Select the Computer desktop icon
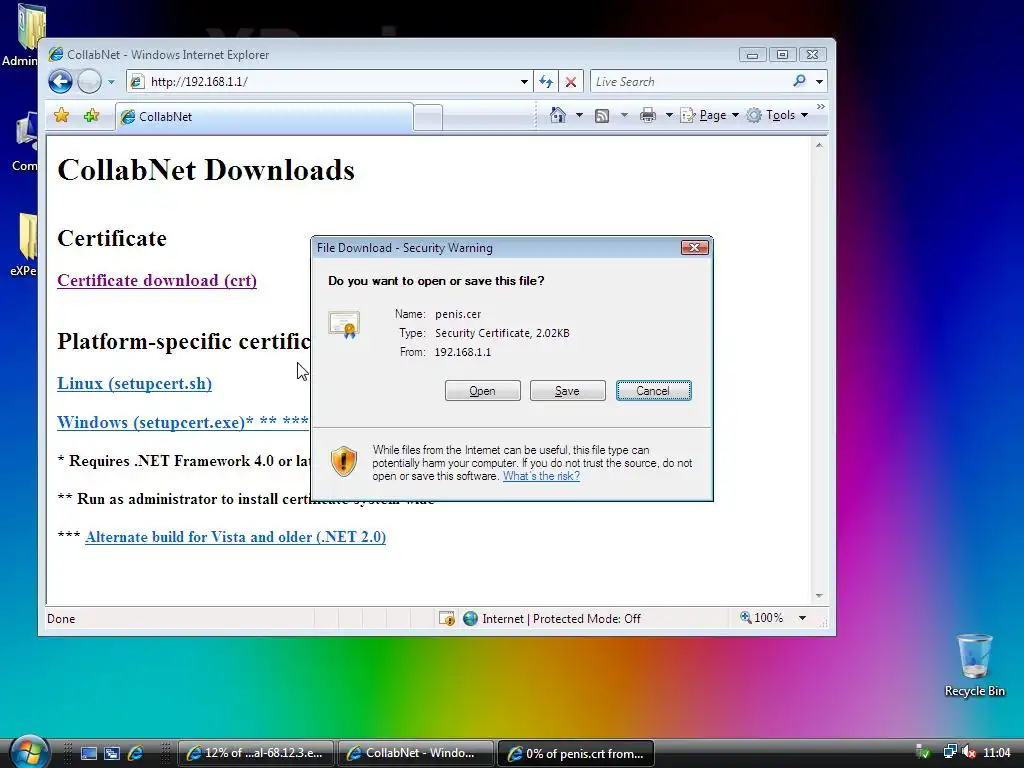1024x768 pixels. pos(24,142)
